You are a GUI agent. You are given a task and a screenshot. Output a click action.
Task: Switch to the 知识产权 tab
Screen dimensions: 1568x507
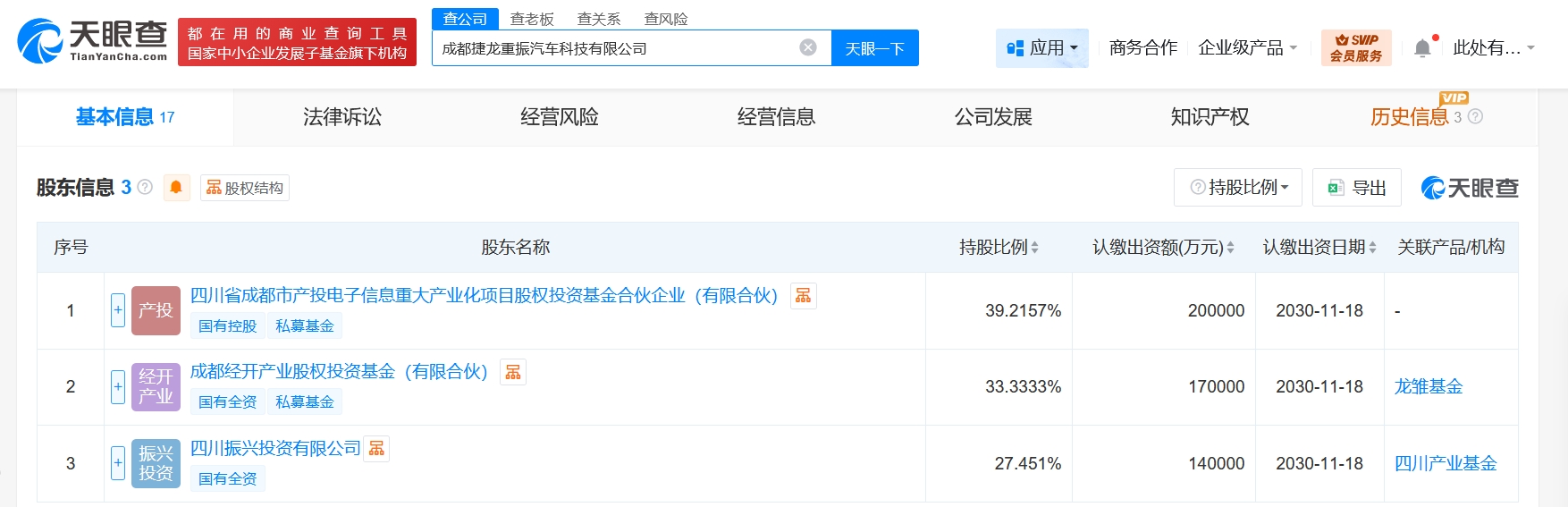point(1210,117)
